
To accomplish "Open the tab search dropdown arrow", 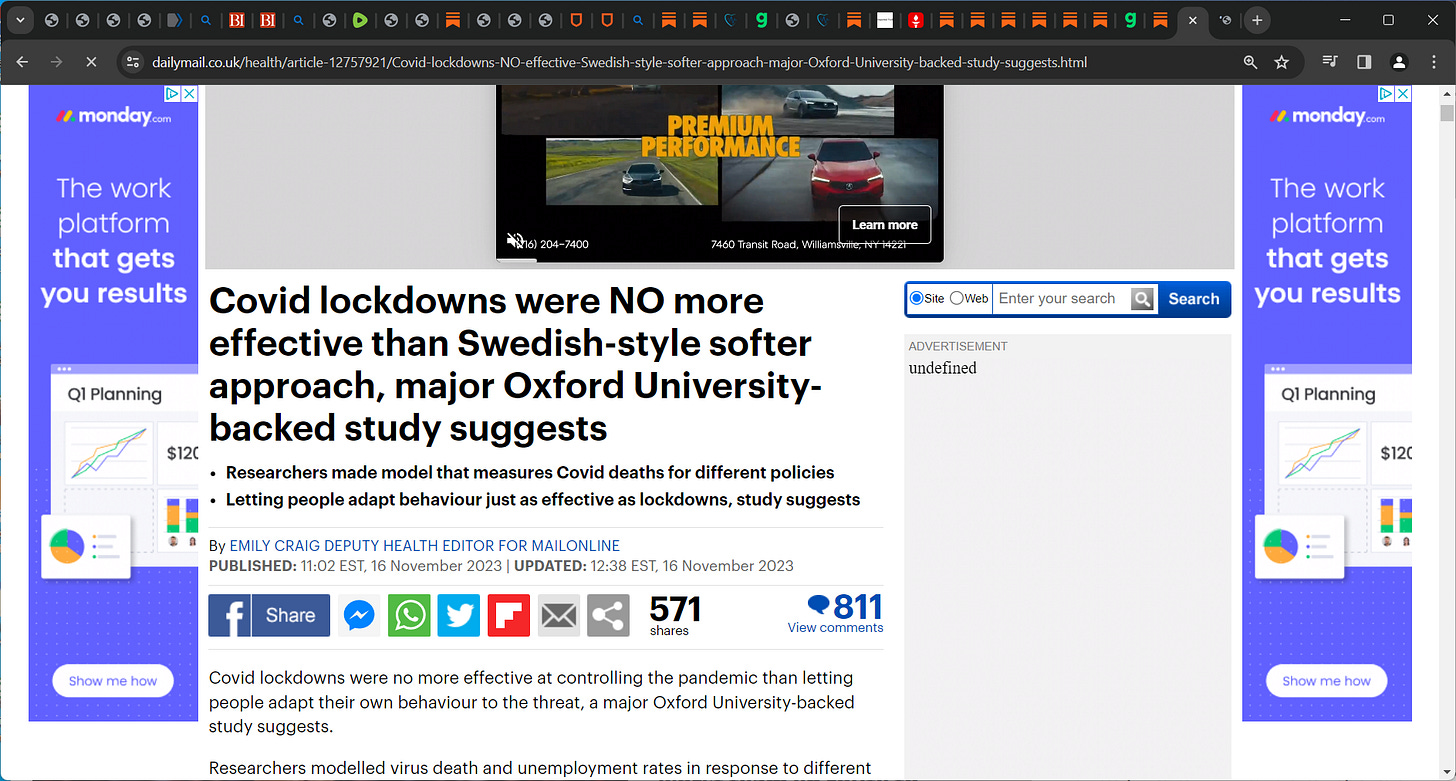I will pos(19,20).
